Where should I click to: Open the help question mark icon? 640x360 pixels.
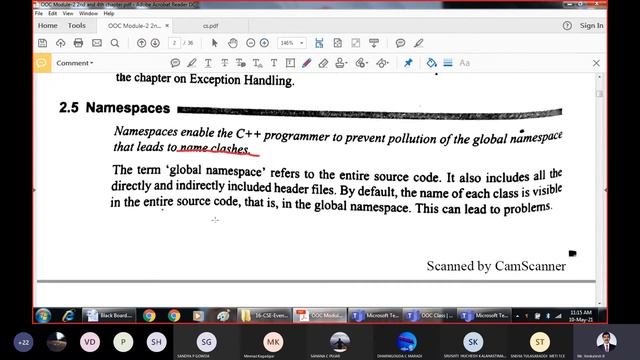click(x=567, y=25)
